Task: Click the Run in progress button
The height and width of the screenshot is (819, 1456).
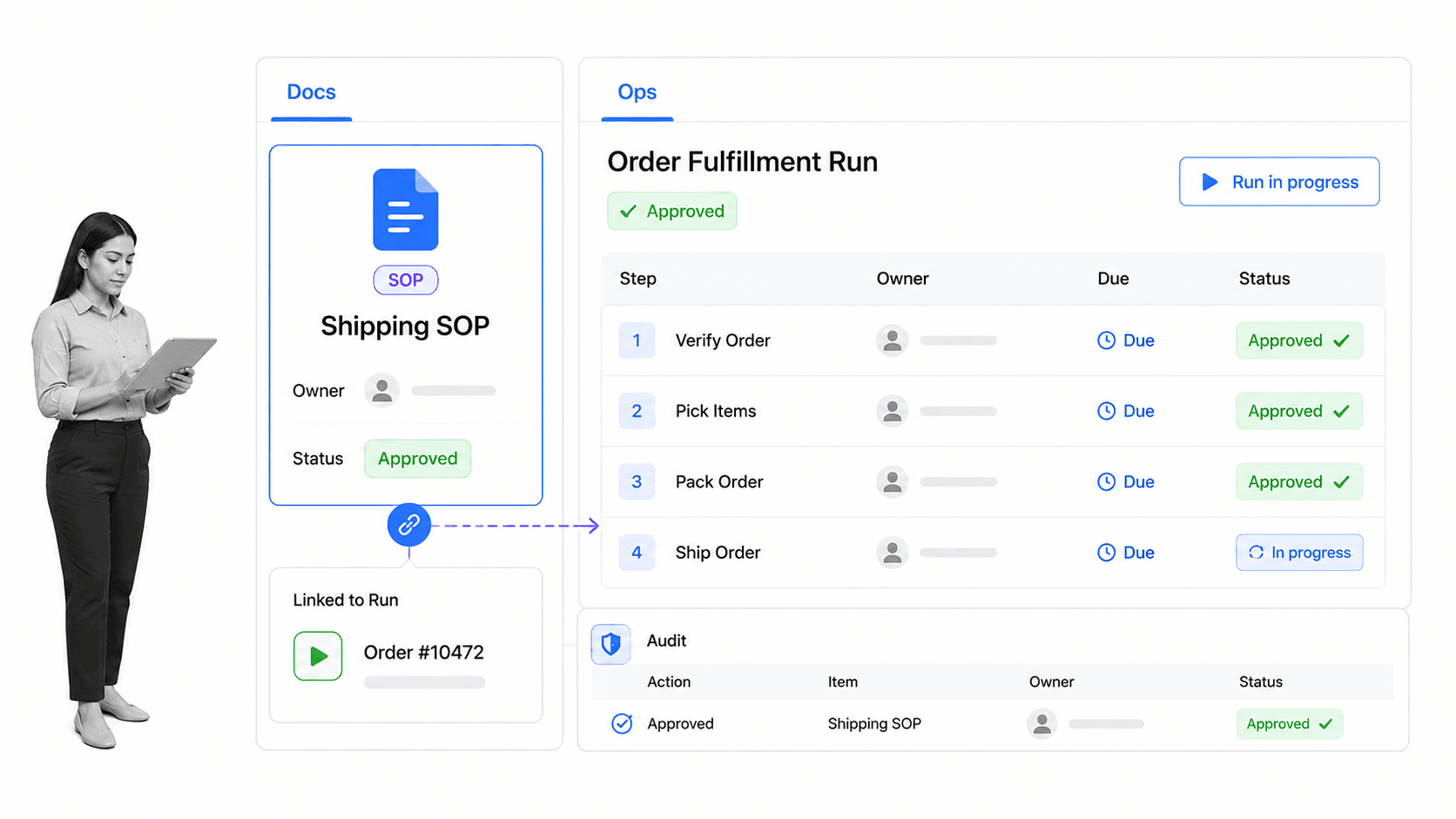Action: (x=1279, y=182)
